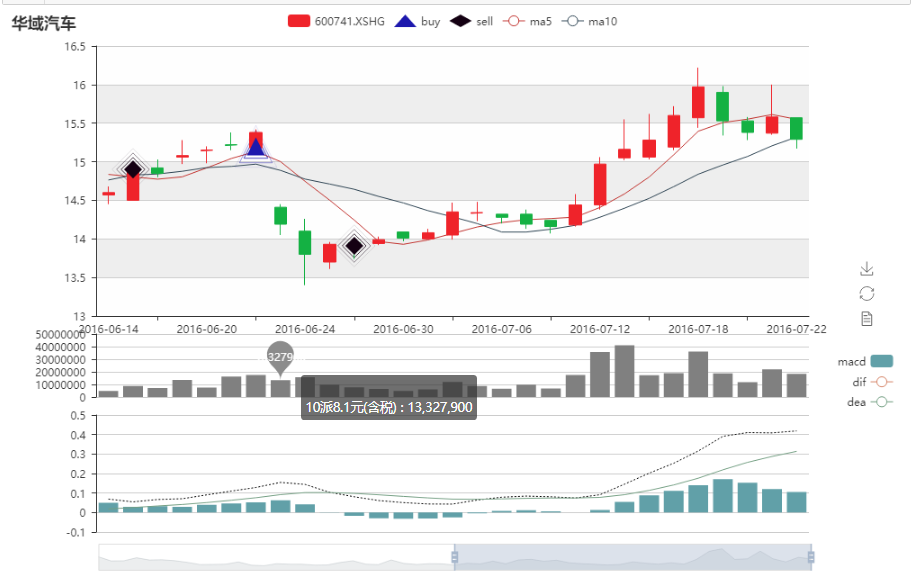The height and width of the screenshot is (587, 913).
Task: Click the sell diamond marker near 2016-06-14
Action: [133, 169]
